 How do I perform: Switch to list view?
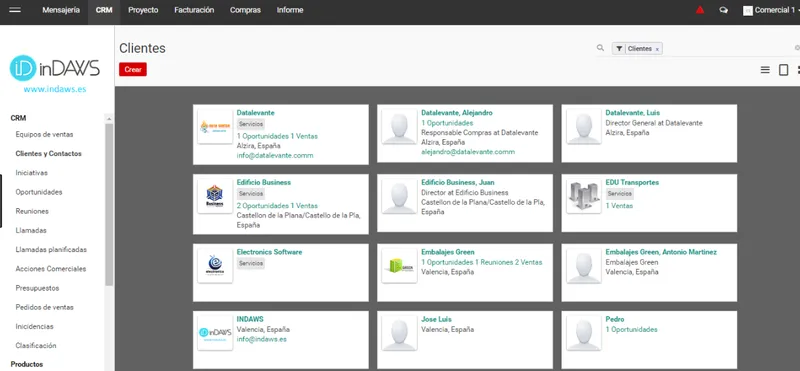click(x=765, y=70)
